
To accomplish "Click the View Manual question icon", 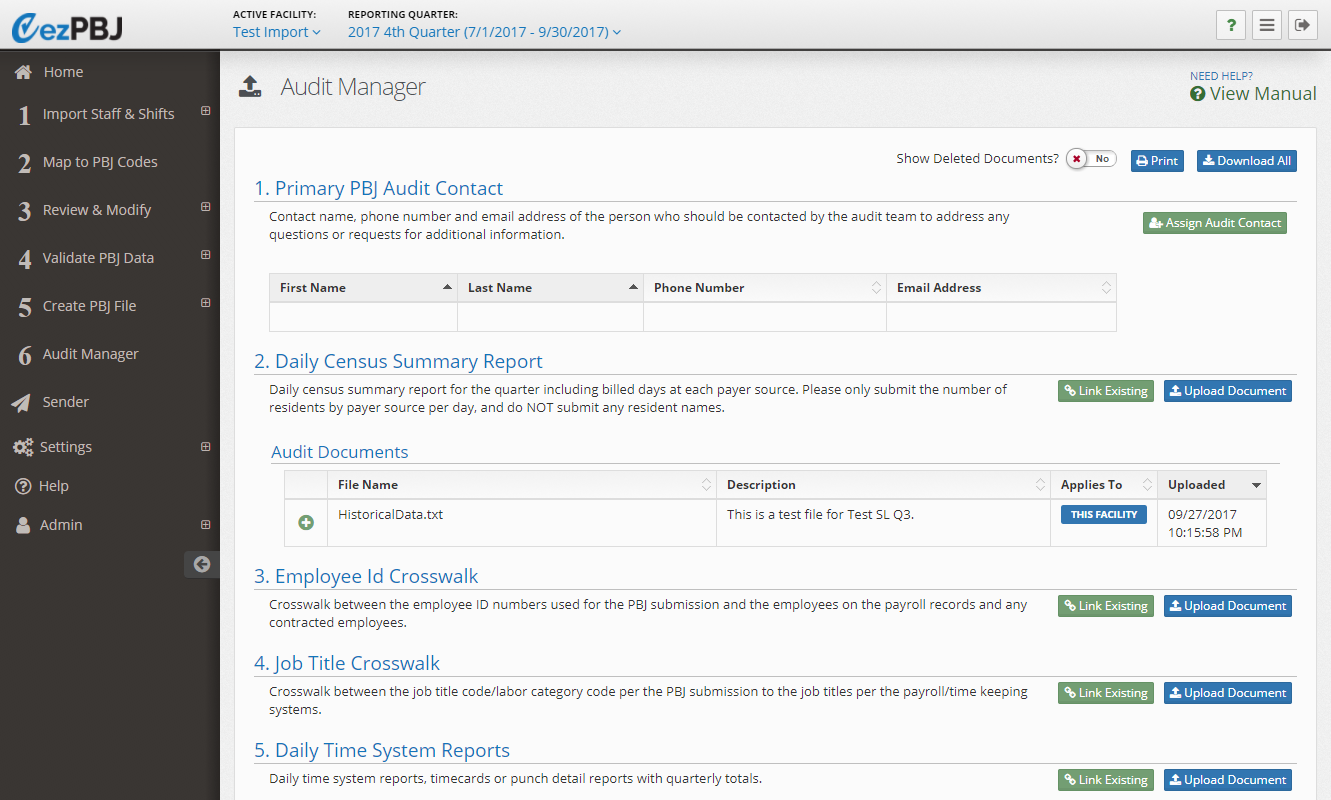I will 1198,94.
